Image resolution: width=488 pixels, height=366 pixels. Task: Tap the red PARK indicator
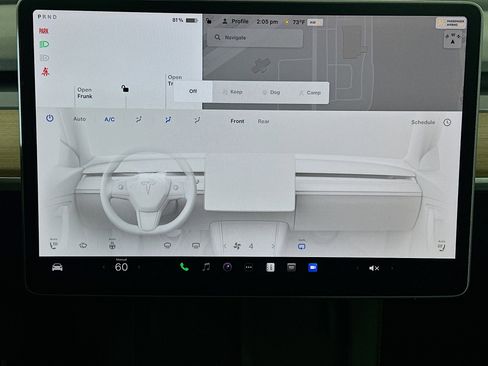[x=44, y=31]
